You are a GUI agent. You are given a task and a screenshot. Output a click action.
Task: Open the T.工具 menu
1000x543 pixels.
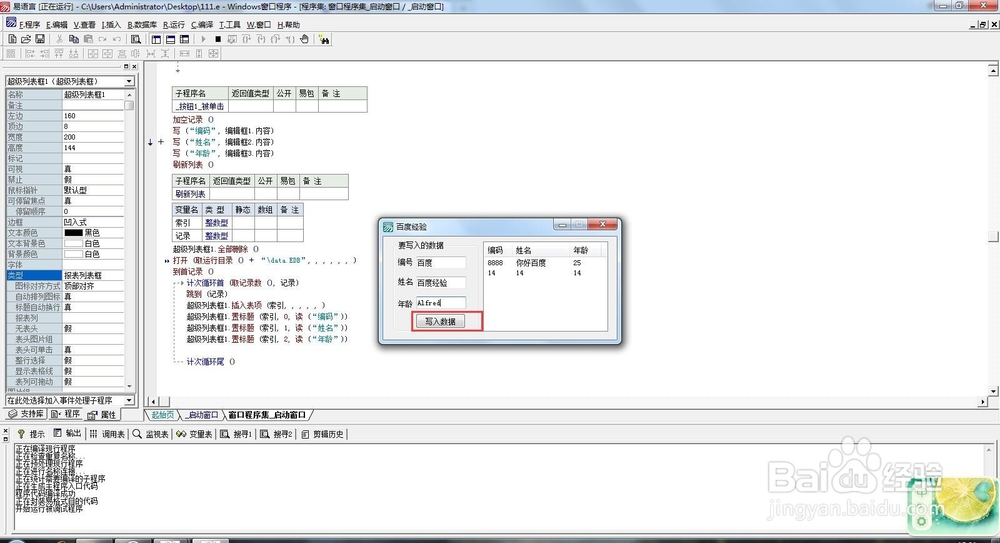[230, 24]
